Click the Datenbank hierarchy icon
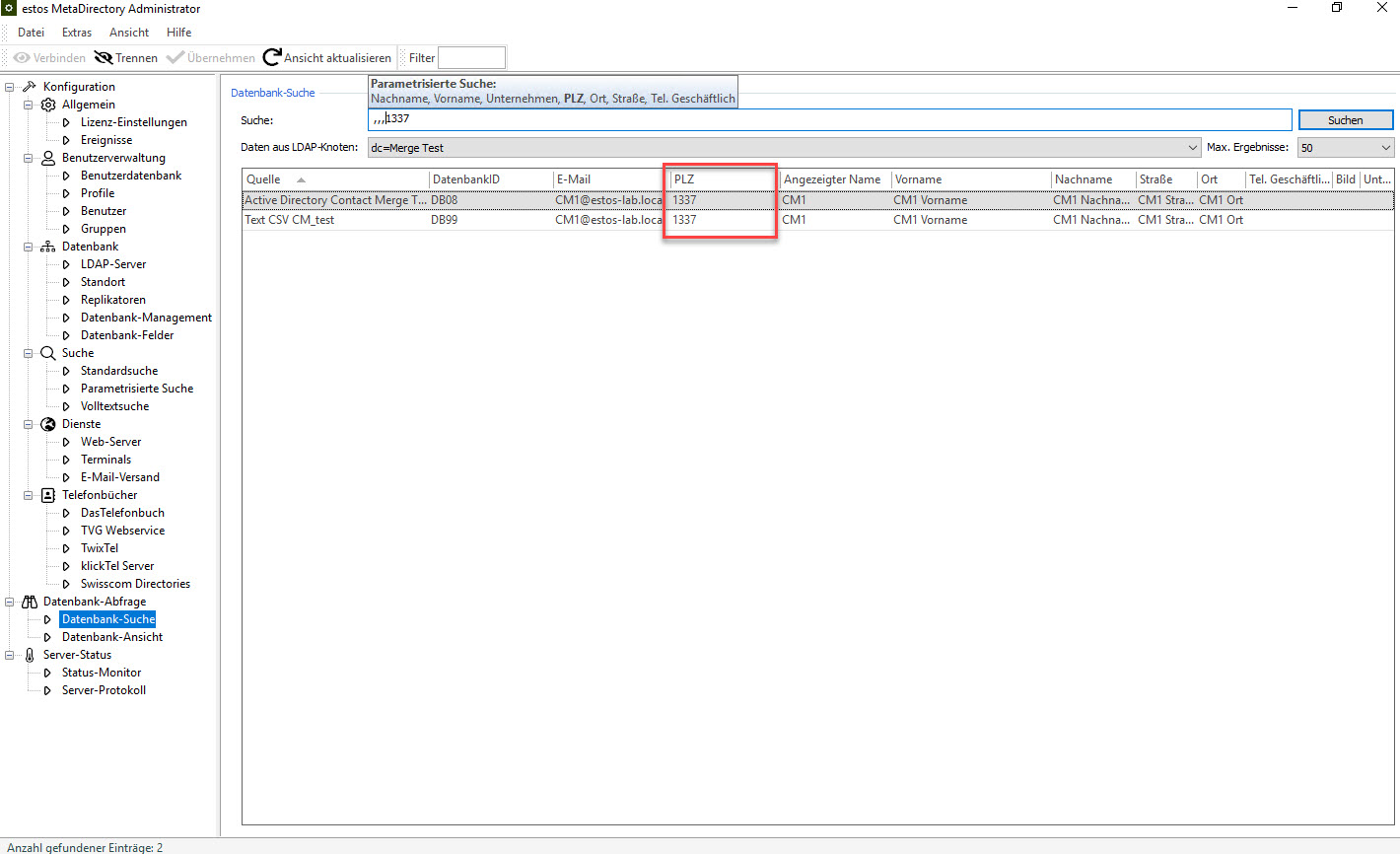 click(x=48, y=247)
